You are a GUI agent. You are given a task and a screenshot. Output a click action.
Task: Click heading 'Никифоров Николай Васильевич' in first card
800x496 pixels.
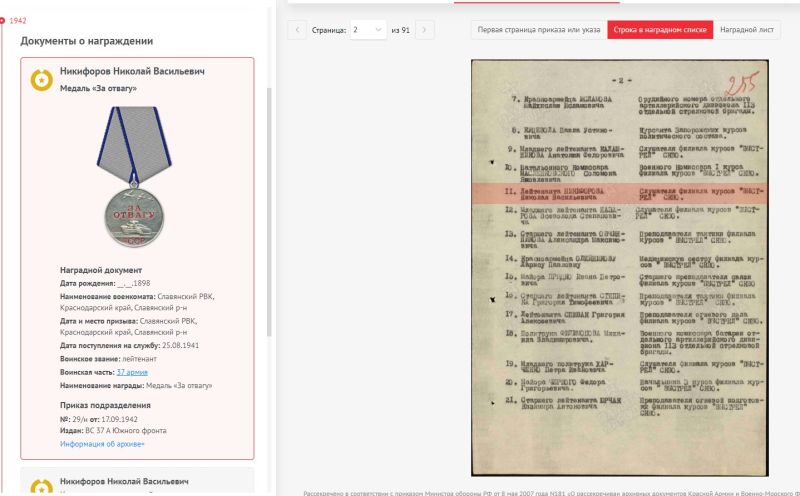[132, 71]
